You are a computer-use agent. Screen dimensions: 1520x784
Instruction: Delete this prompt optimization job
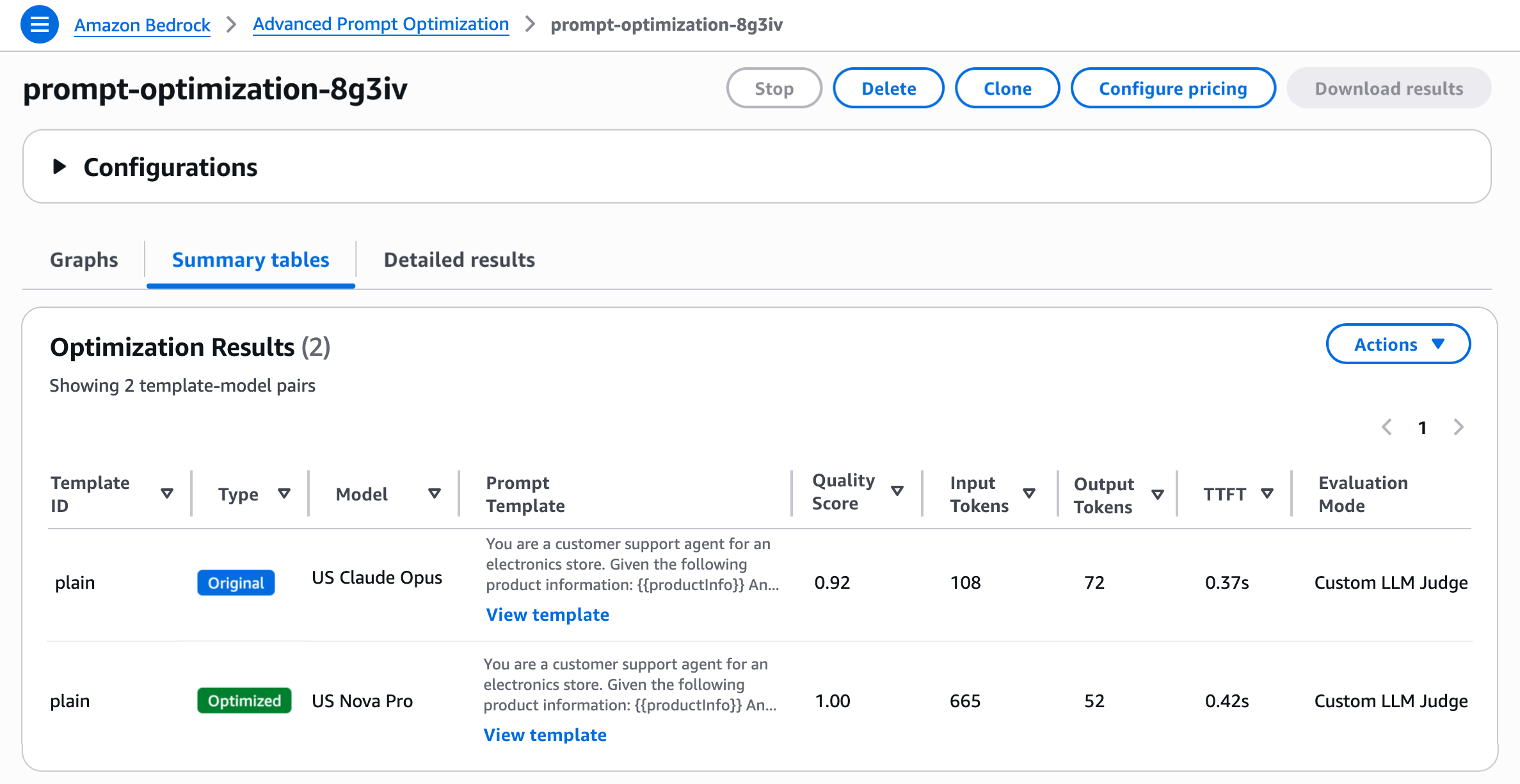[x=889, y=88]
